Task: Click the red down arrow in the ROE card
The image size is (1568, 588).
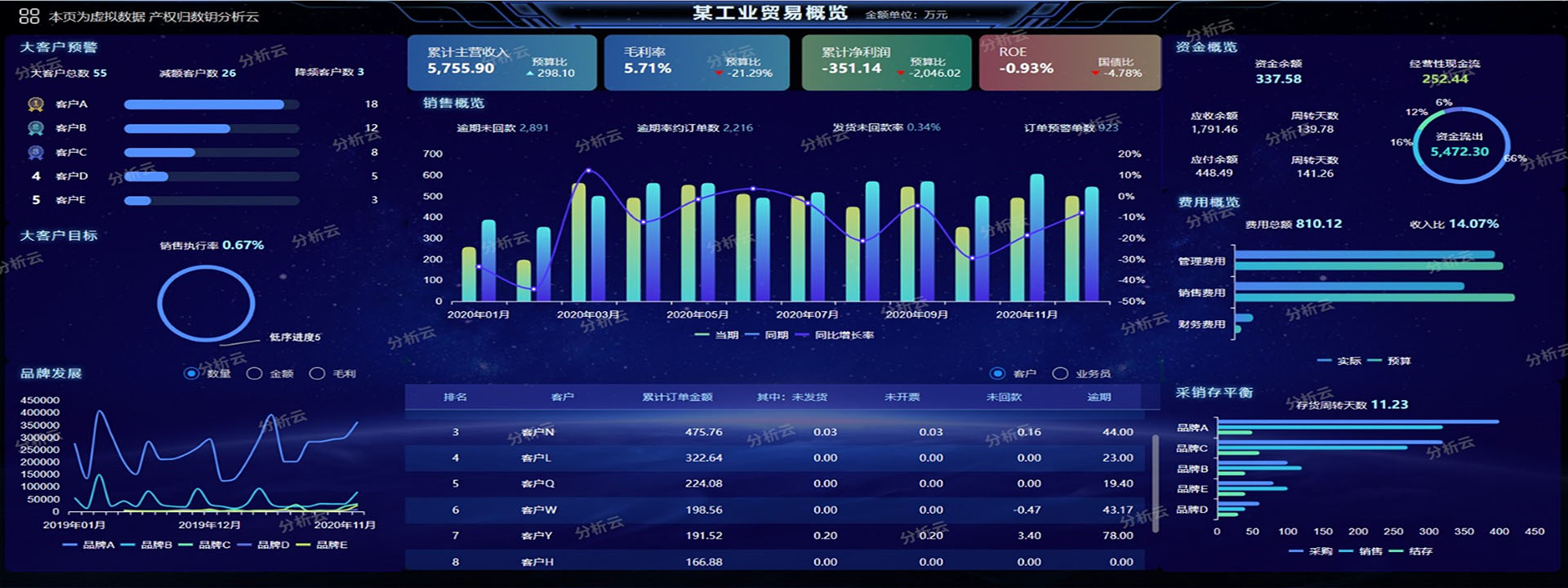Action: [x=1095, y=73]
